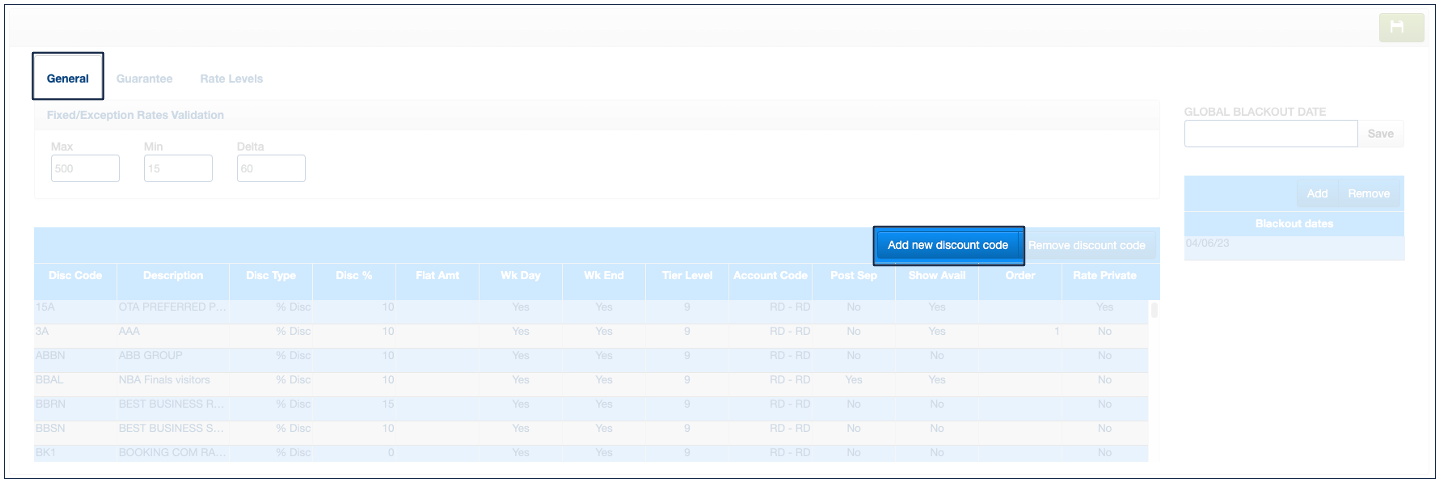
Task: Sort table by Description column
Action: click(x=173, y=276)
